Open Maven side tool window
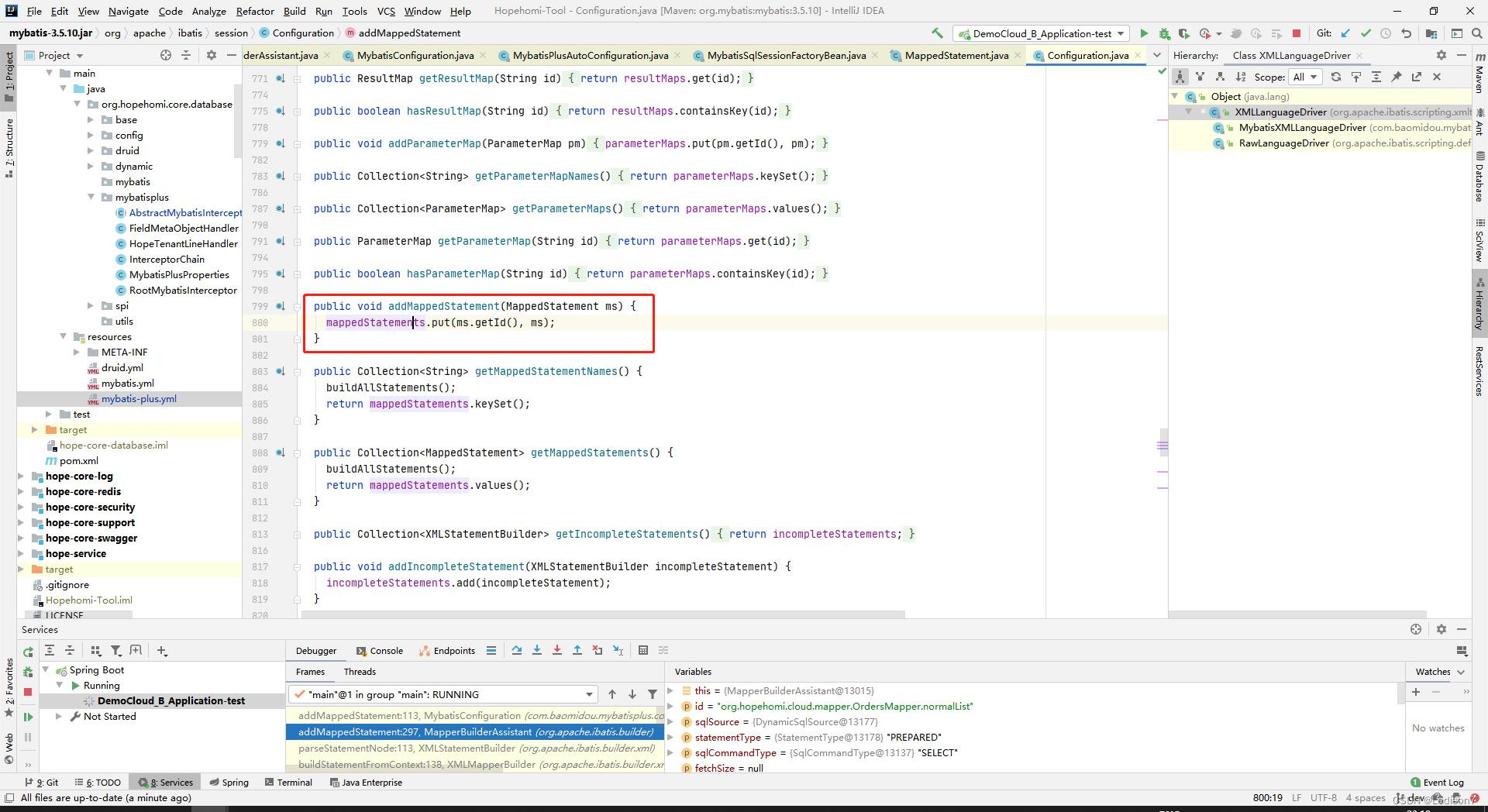The height and width of the screenshot is (812, 1488). coord(1479,73)
